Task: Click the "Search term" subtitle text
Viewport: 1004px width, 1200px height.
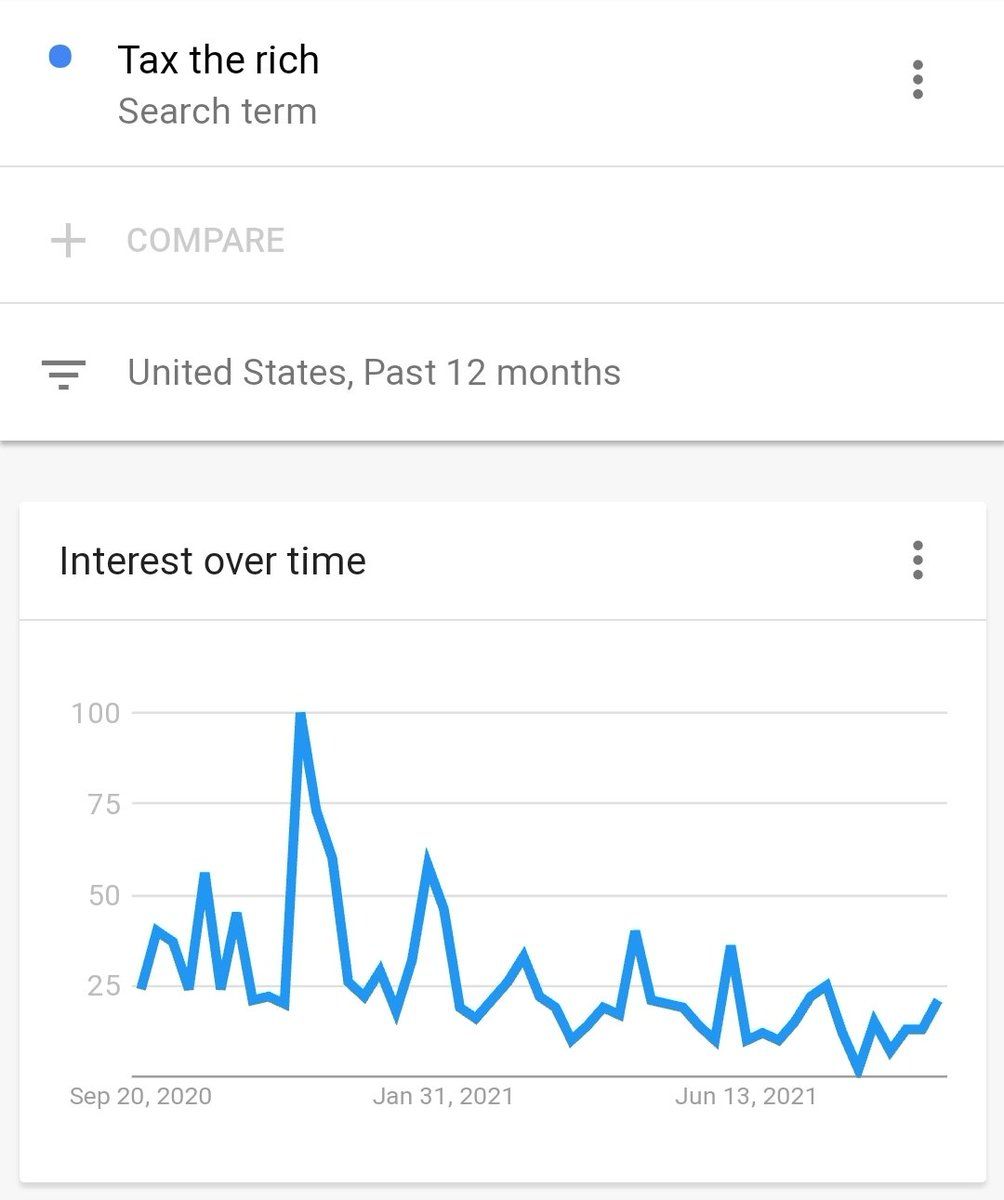Action: tap(217, 111)
